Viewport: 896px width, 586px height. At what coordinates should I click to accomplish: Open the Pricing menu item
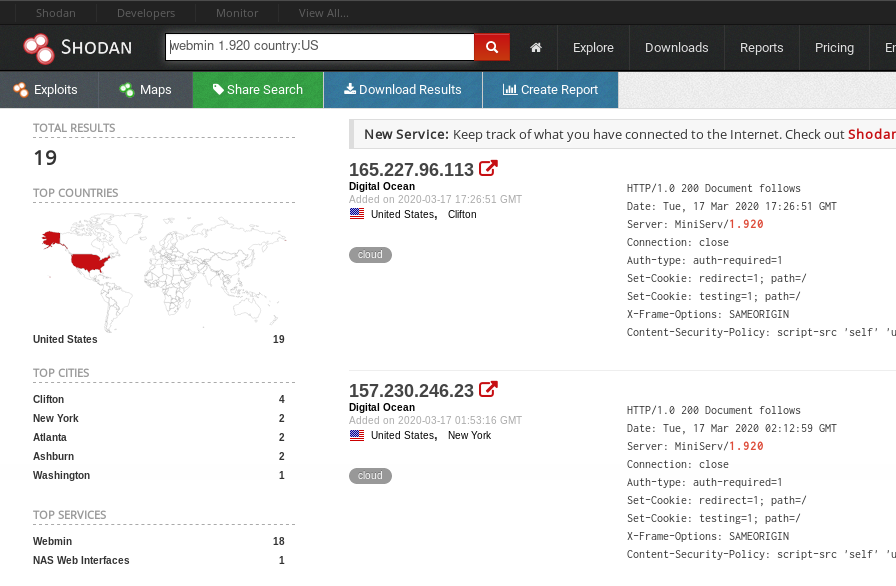pyautogui.click(x=834, y=47)
